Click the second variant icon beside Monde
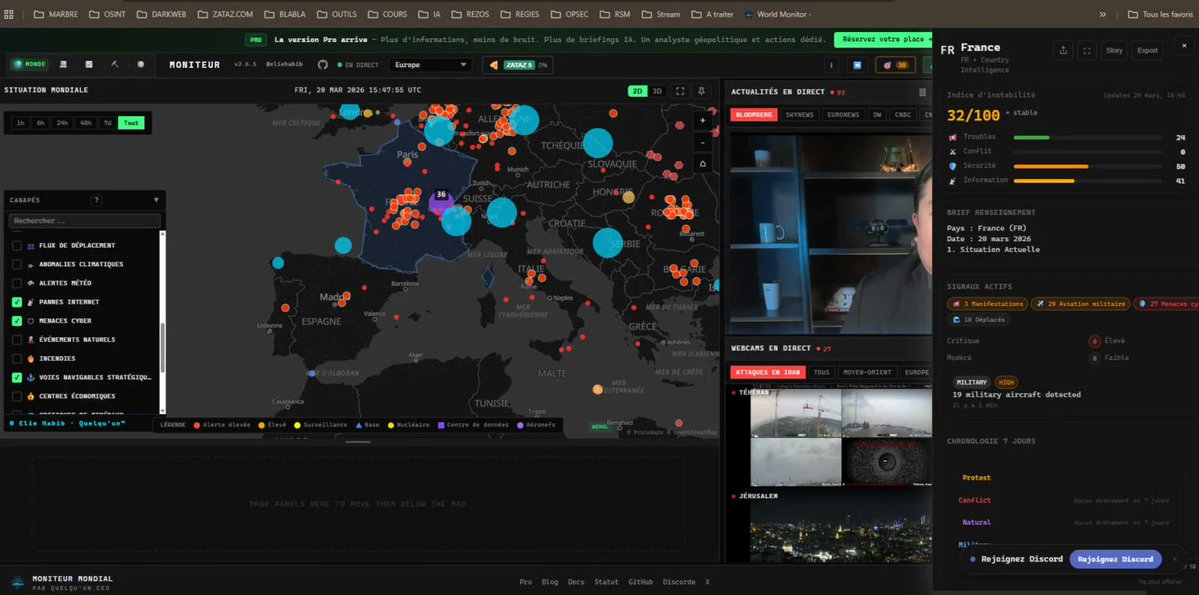This screenshot has width=1199, height=595. click(x=63, y=64)
